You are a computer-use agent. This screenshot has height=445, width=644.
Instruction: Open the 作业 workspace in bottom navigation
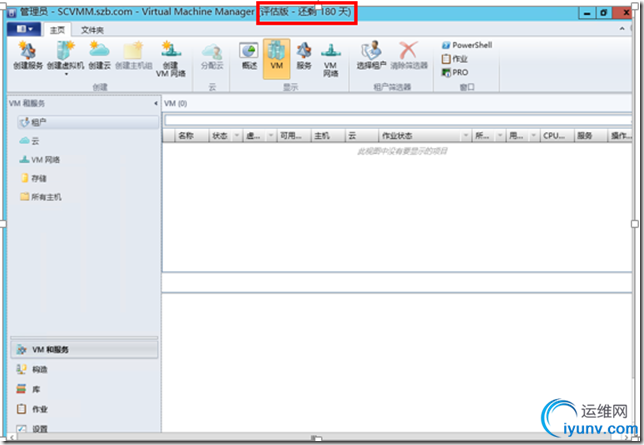pos(32,409)
